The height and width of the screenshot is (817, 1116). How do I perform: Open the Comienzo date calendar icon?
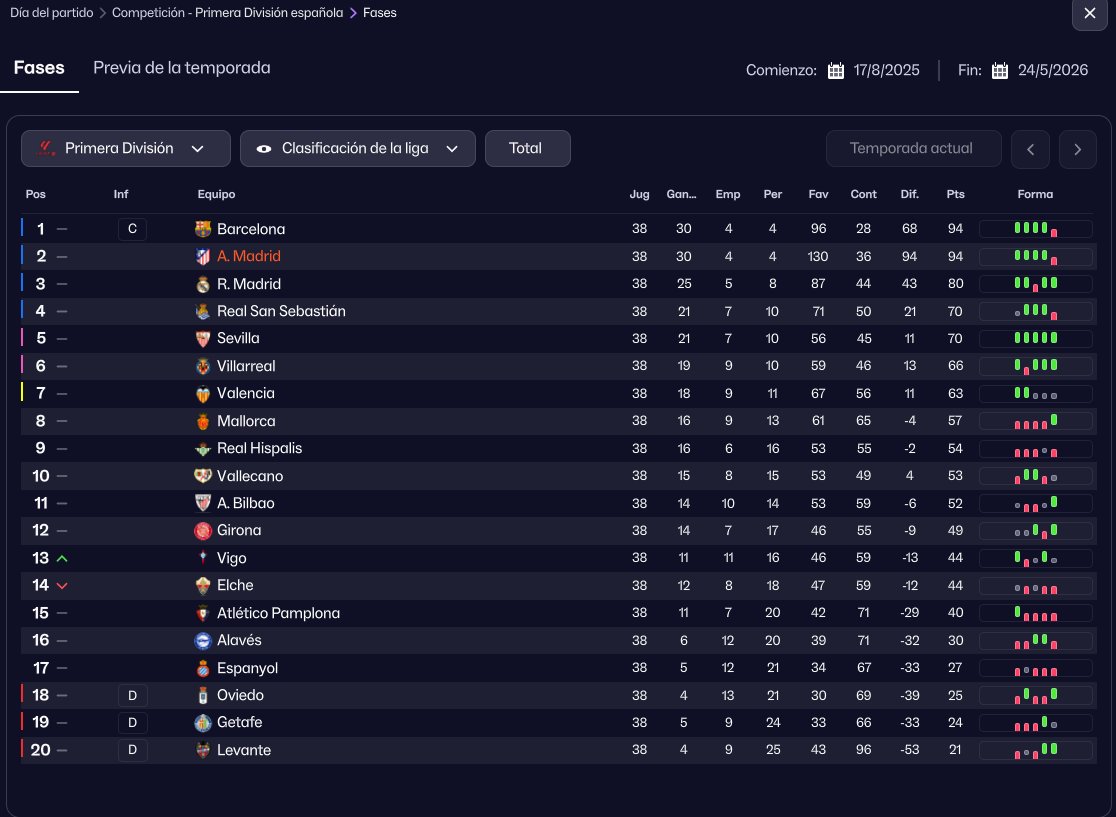point(836,71)
